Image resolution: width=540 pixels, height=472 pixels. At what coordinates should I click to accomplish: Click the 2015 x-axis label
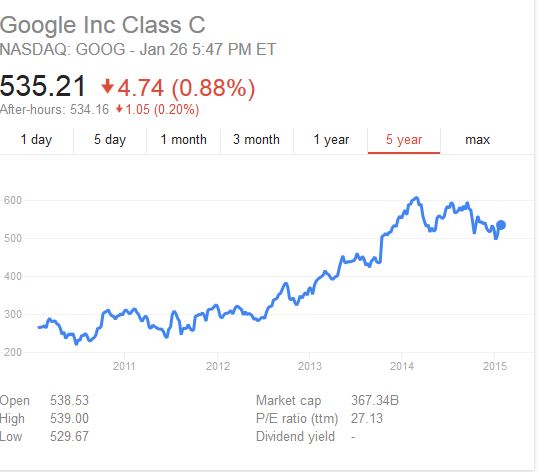[495, 366]
